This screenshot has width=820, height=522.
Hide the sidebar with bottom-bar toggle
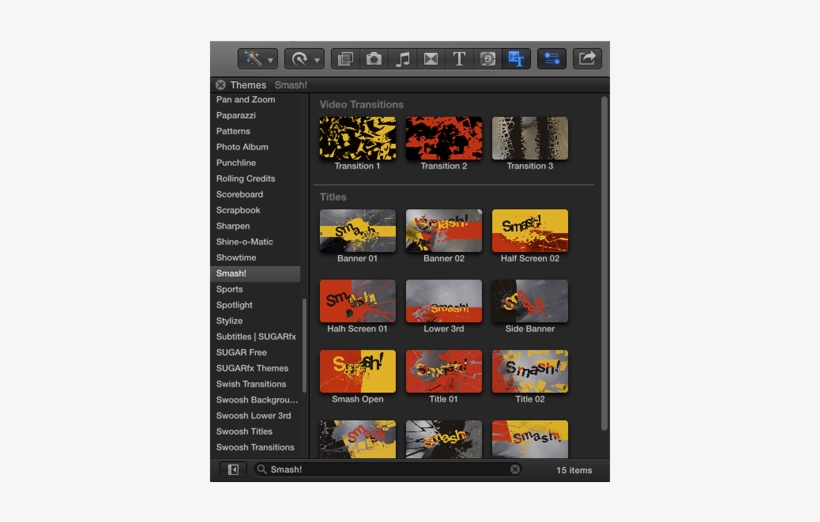click(x=233, y=470)
